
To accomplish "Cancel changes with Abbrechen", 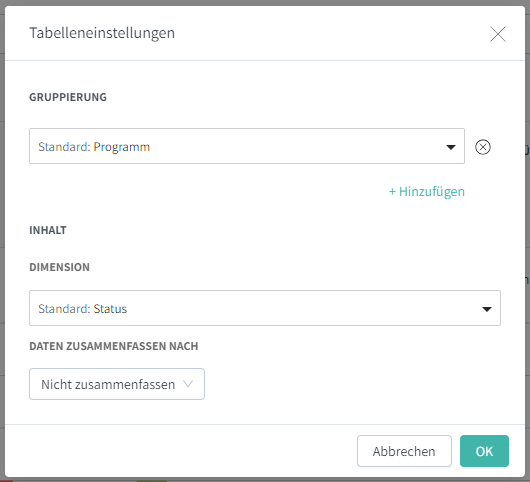I will pyautogui.click(x=404, y=451).
